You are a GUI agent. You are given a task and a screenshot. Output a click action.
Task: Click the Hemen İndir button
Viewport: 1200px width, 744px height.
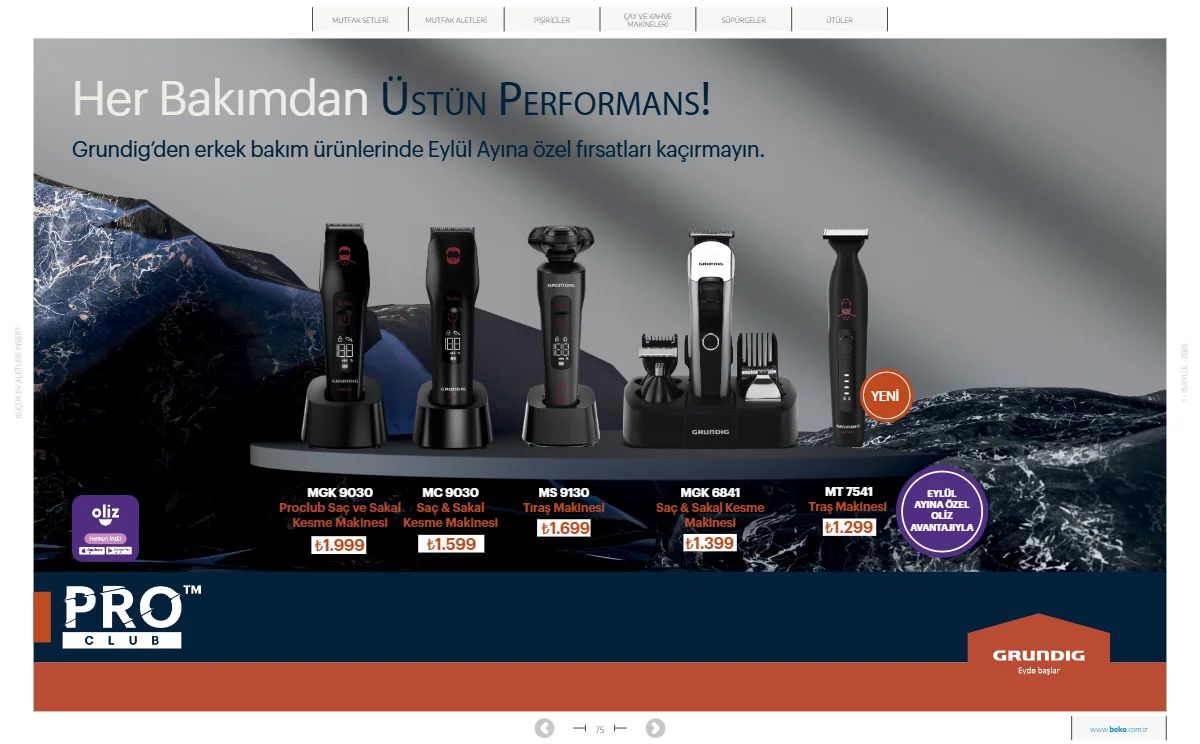[x=105, y=538]
